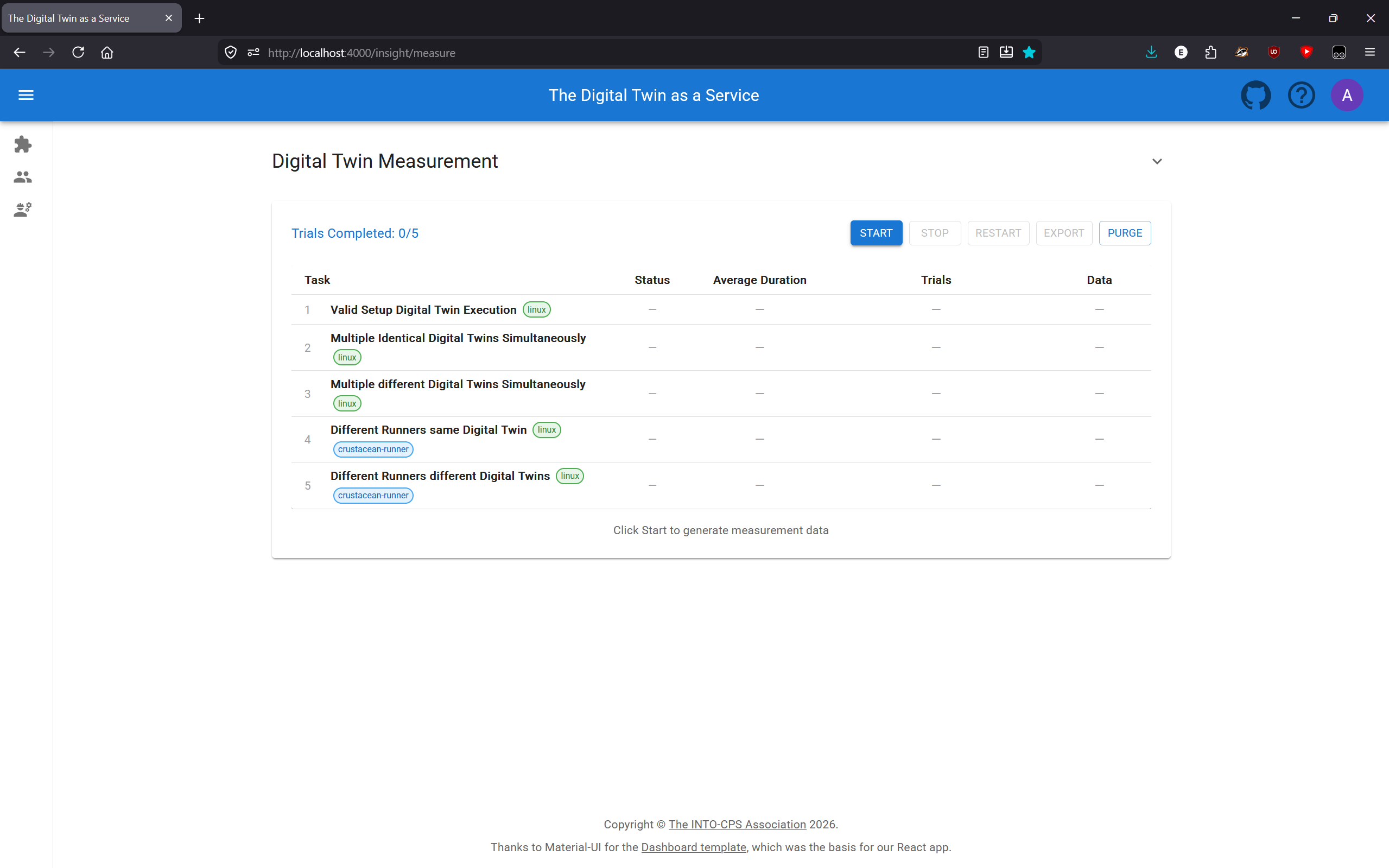Open the tracking protection shield icon

click(x=231, y=53)
